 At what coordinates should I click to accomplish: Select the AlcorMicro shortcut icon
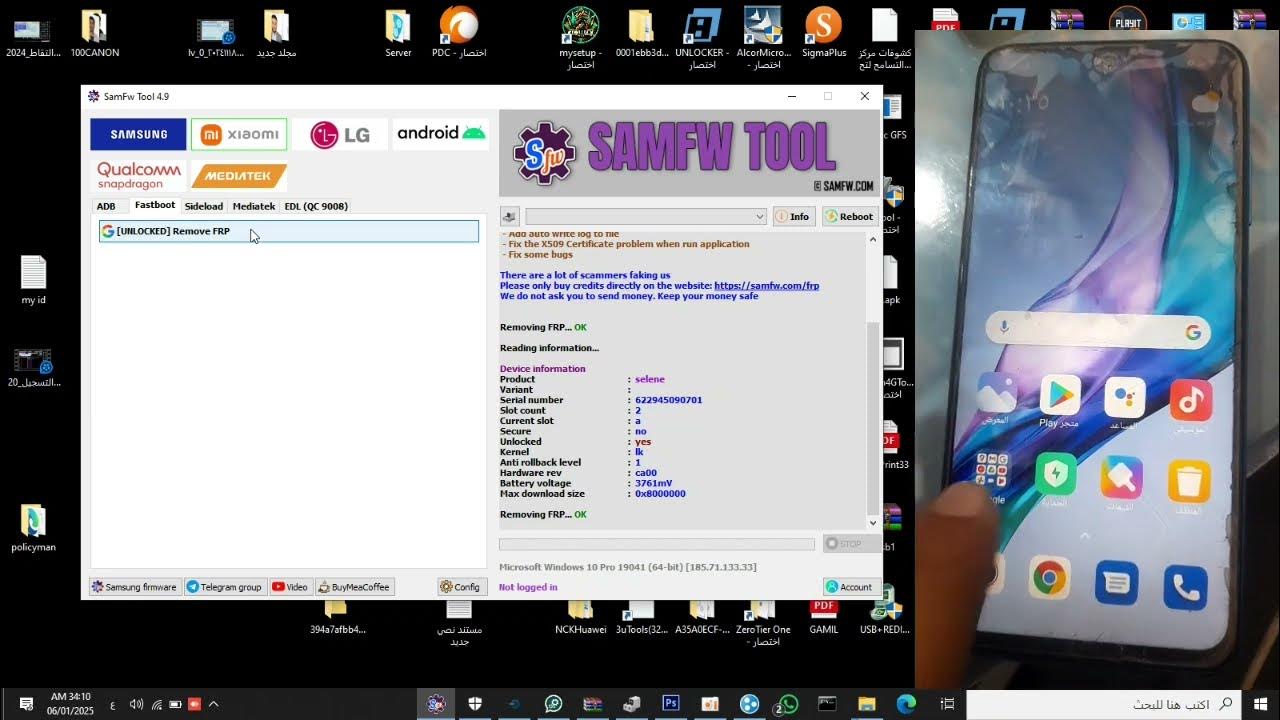[x=763, y=38]
